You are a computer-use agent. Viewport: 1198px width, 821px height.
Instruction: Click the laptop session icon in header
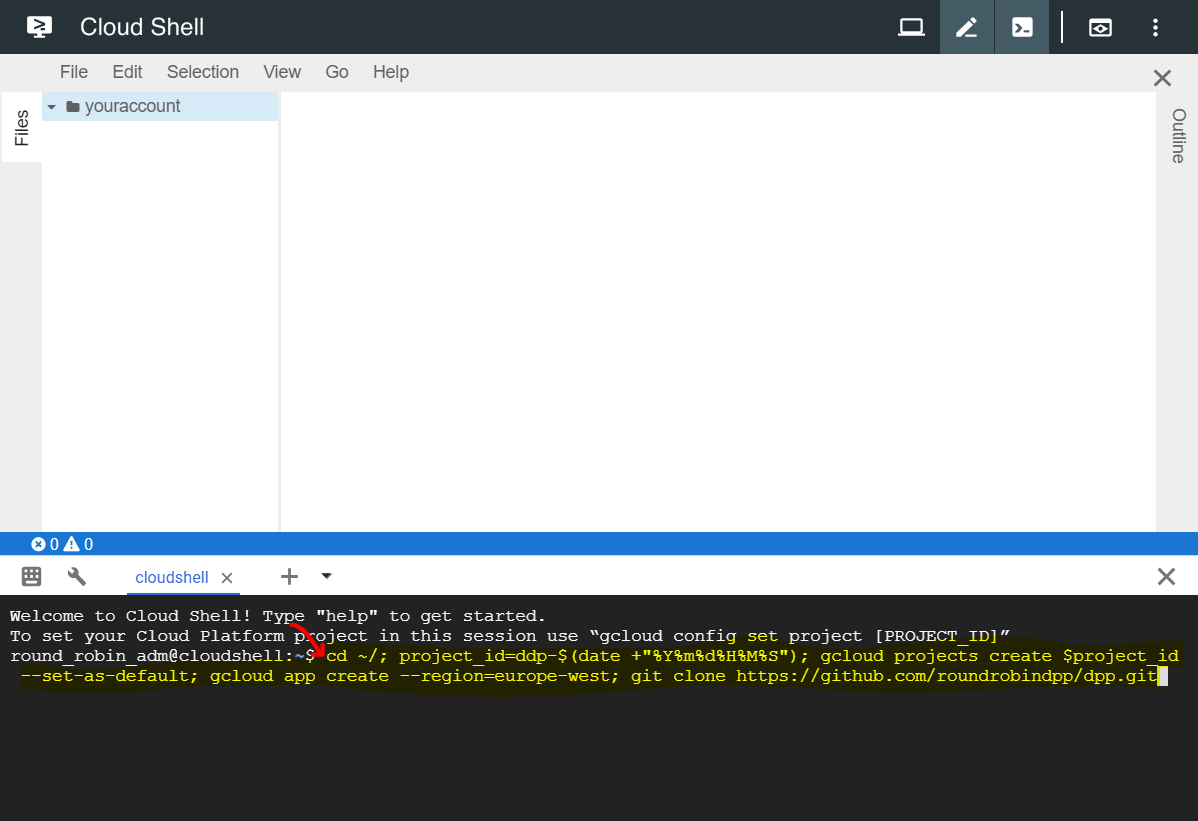[x=911, y=27]
